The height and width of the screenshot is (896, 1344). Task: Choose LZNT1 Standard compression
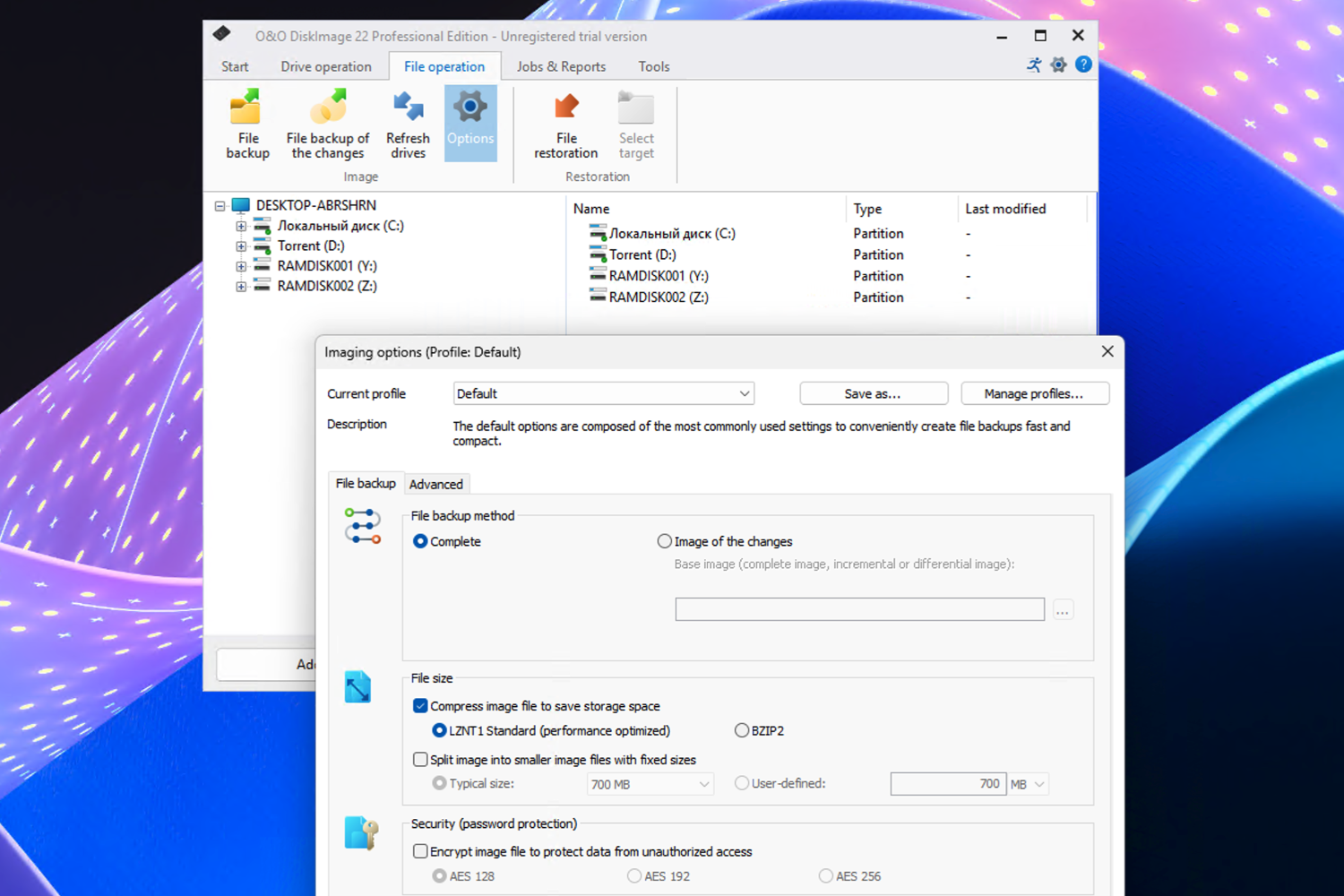click(439, 730)
